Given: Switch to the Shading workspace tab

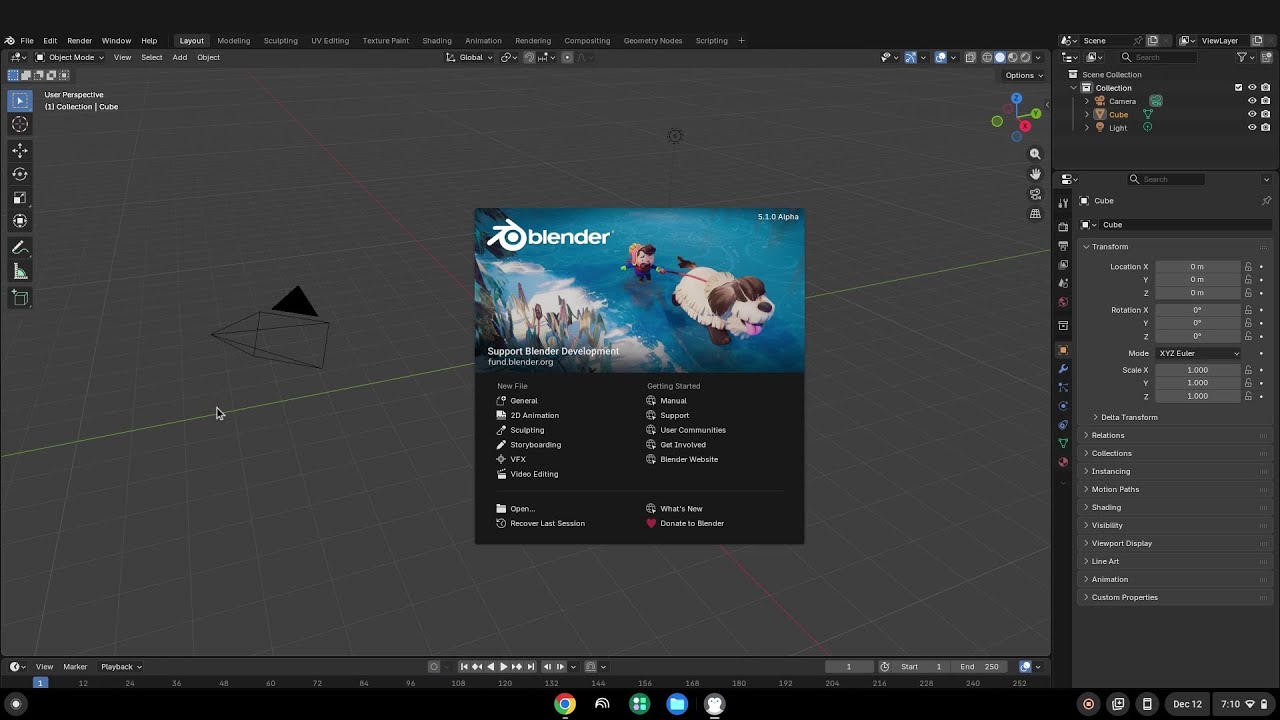Looking at the screenshot, I should click(x=437, y=41).
